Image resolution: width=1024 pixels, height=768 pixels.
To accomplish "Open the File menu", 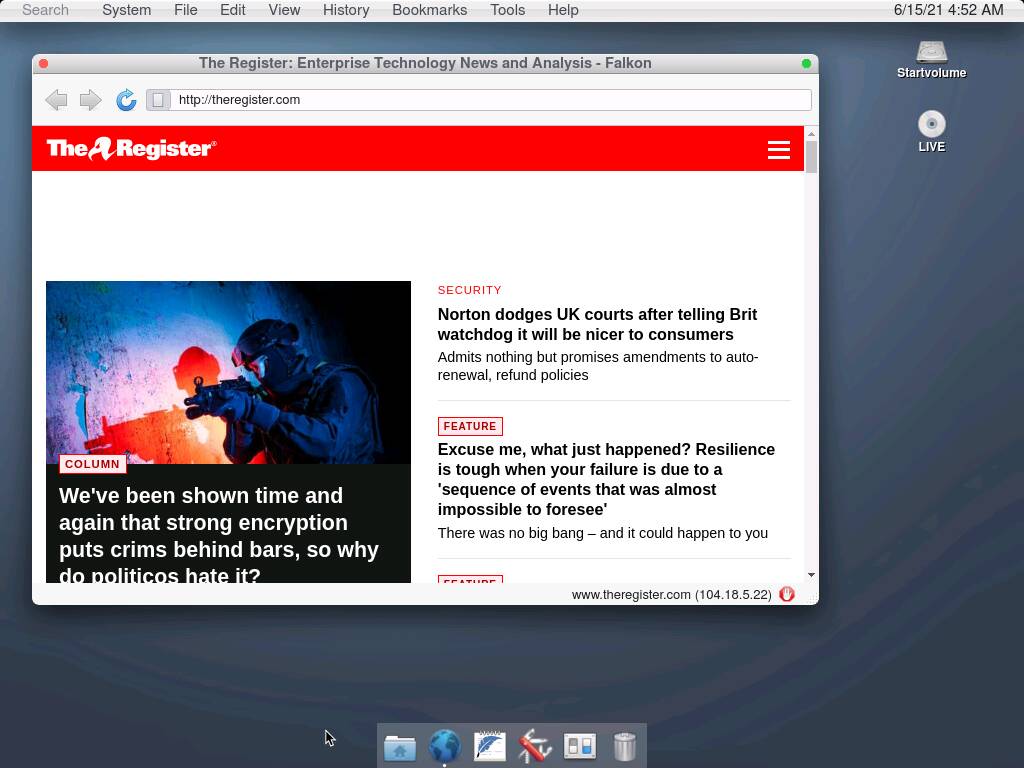I will click(x=185, y=10).
